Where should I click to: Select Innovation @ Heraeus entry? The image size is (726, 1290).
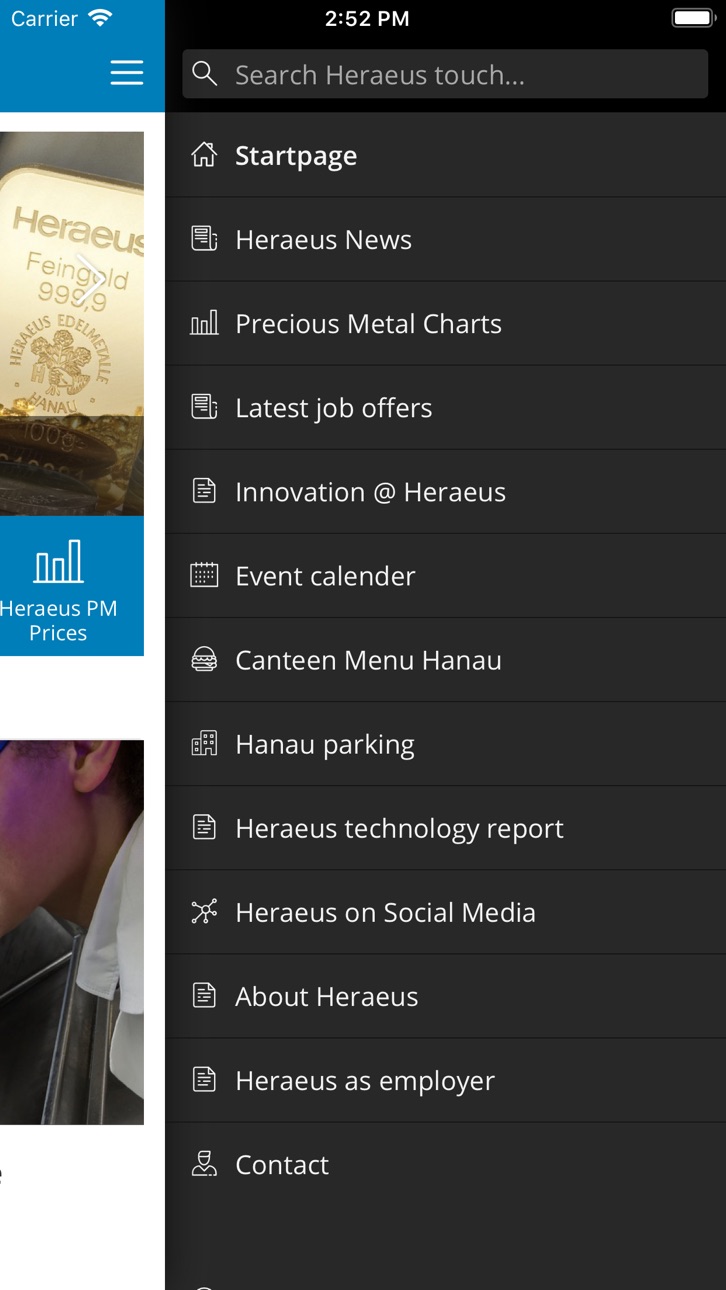coord(446,491)
